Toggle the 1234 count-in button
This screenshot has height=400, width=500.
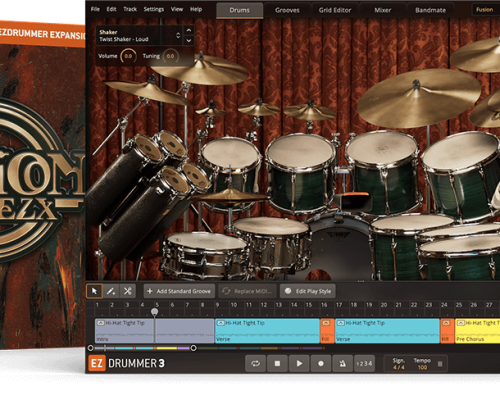pyautogui.click(x=364, y=363)
